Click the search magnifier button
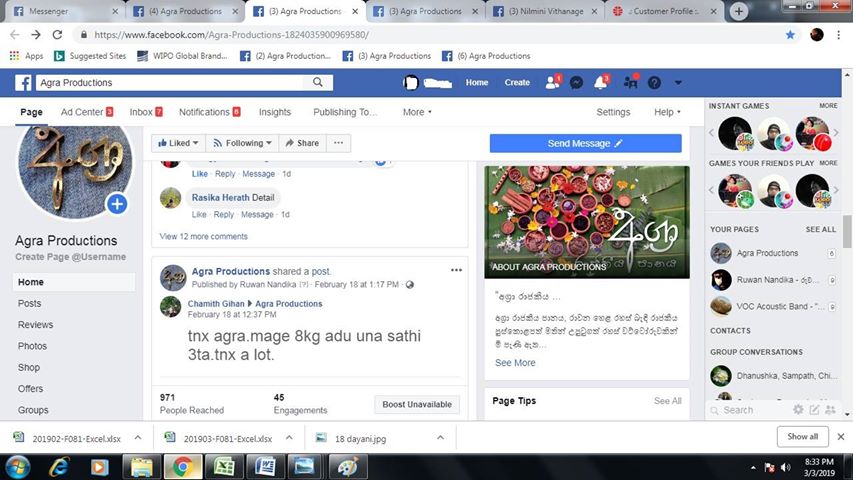 [318, 82]
